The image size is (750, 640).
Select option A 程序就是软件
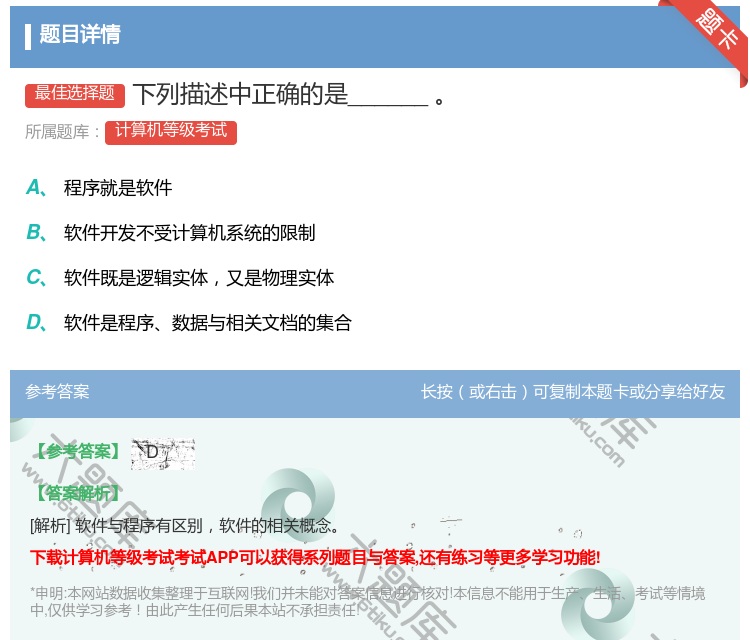click(x=99, y=188)
